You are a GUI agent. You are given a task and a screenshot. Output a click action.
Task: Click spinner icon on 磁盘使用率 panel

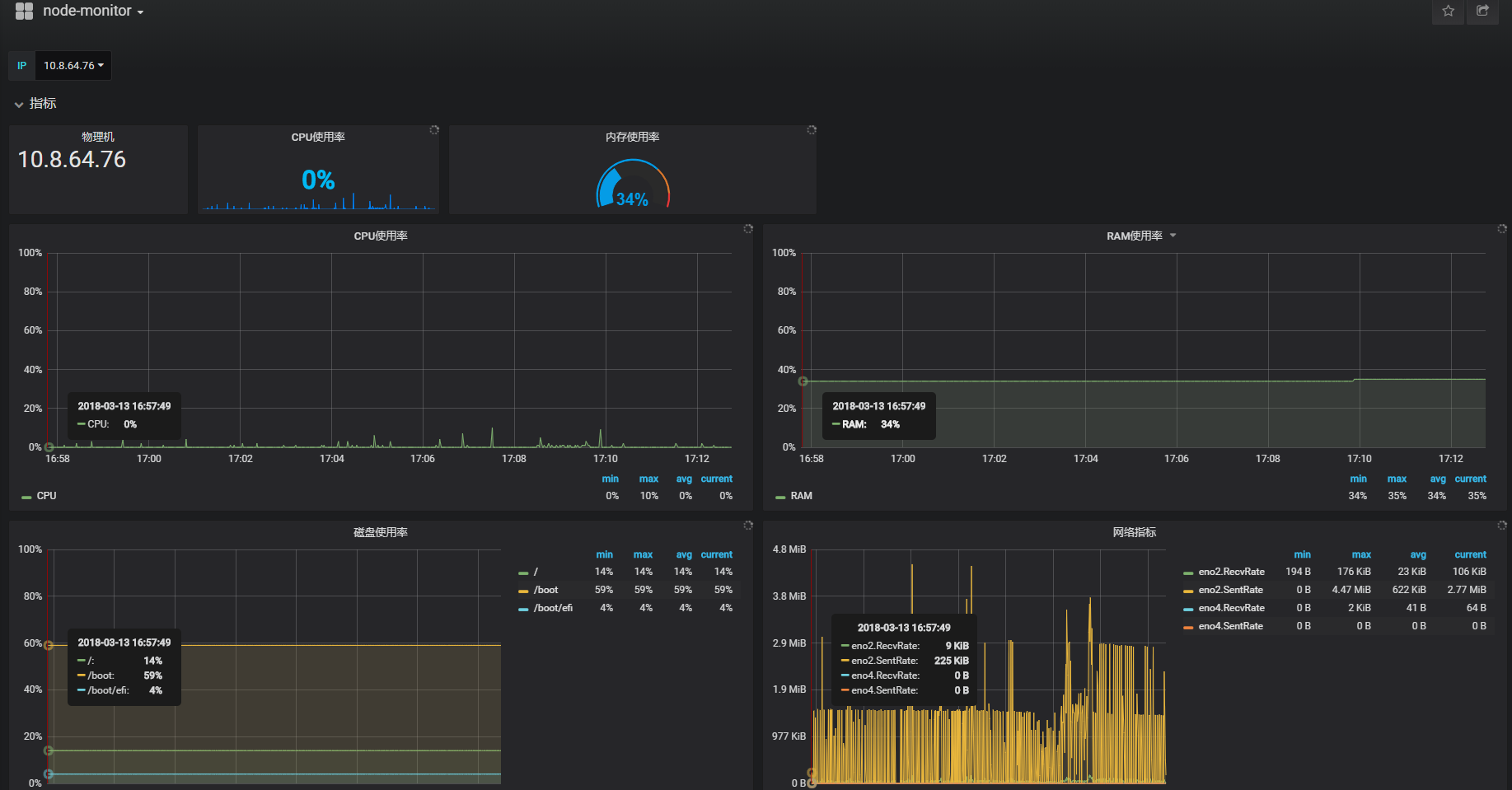[748, 526]
